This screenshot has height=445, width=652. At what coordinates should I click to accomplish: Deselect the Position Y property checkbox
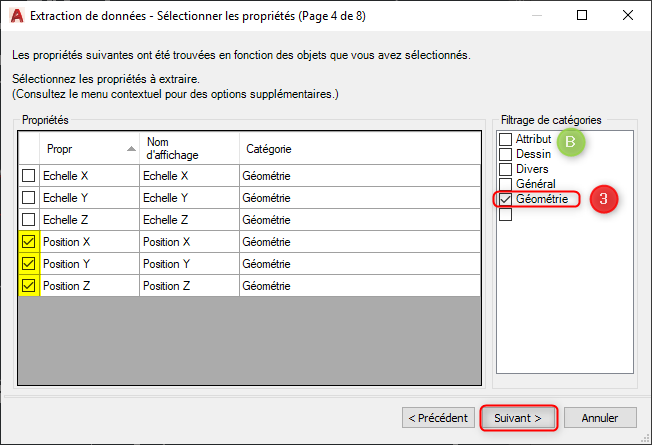[x=30, y=264]
